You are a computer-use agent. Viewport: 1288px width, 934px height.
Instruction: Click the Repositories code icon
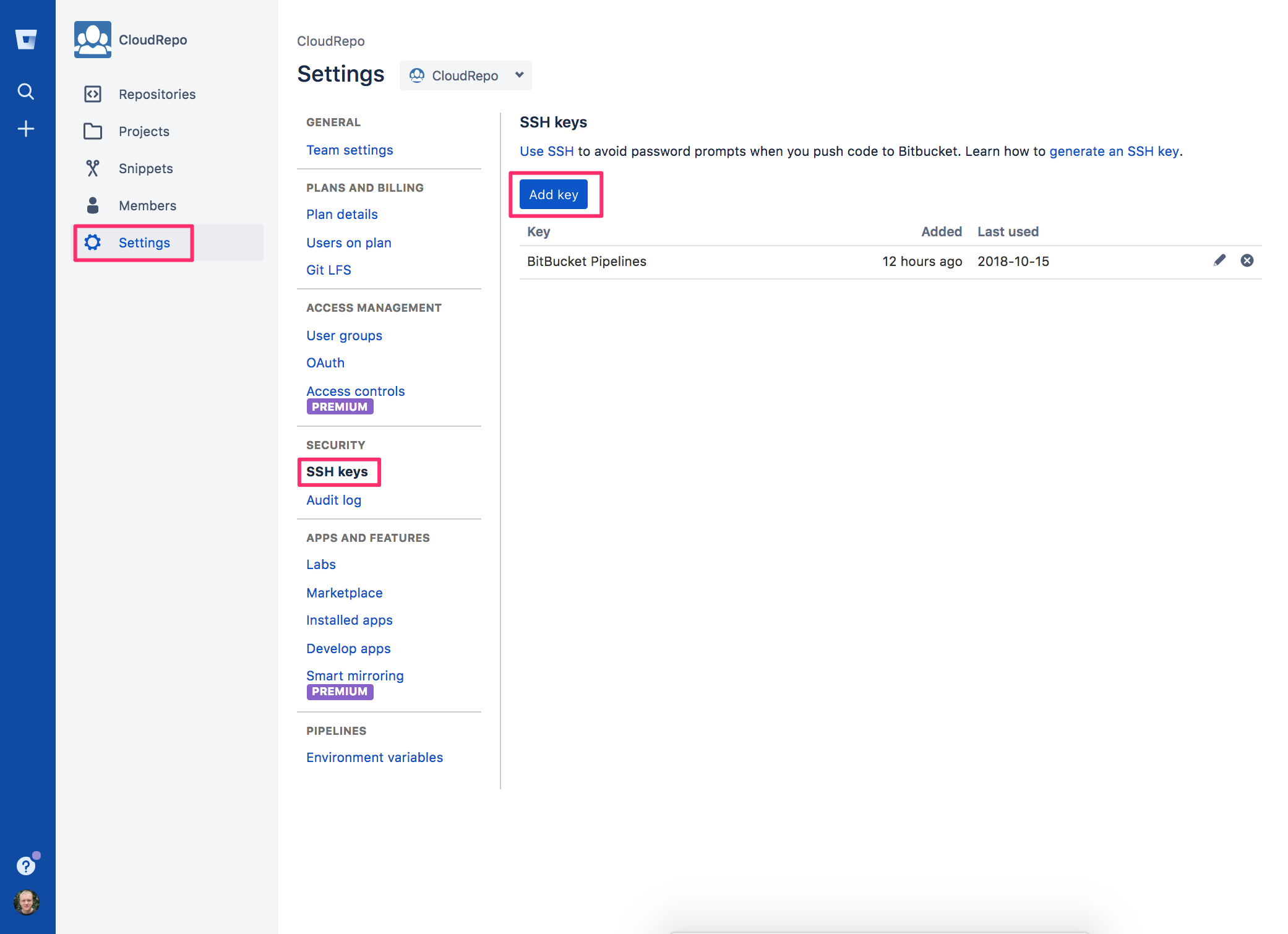[93, 94]
